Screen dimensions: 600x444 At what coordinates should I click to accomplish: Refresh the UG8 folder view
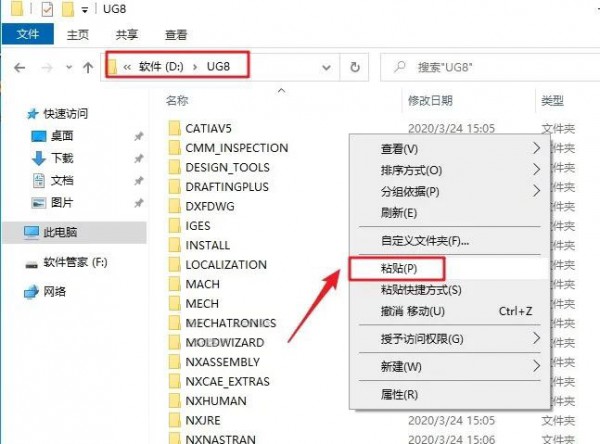click(355, 67)
